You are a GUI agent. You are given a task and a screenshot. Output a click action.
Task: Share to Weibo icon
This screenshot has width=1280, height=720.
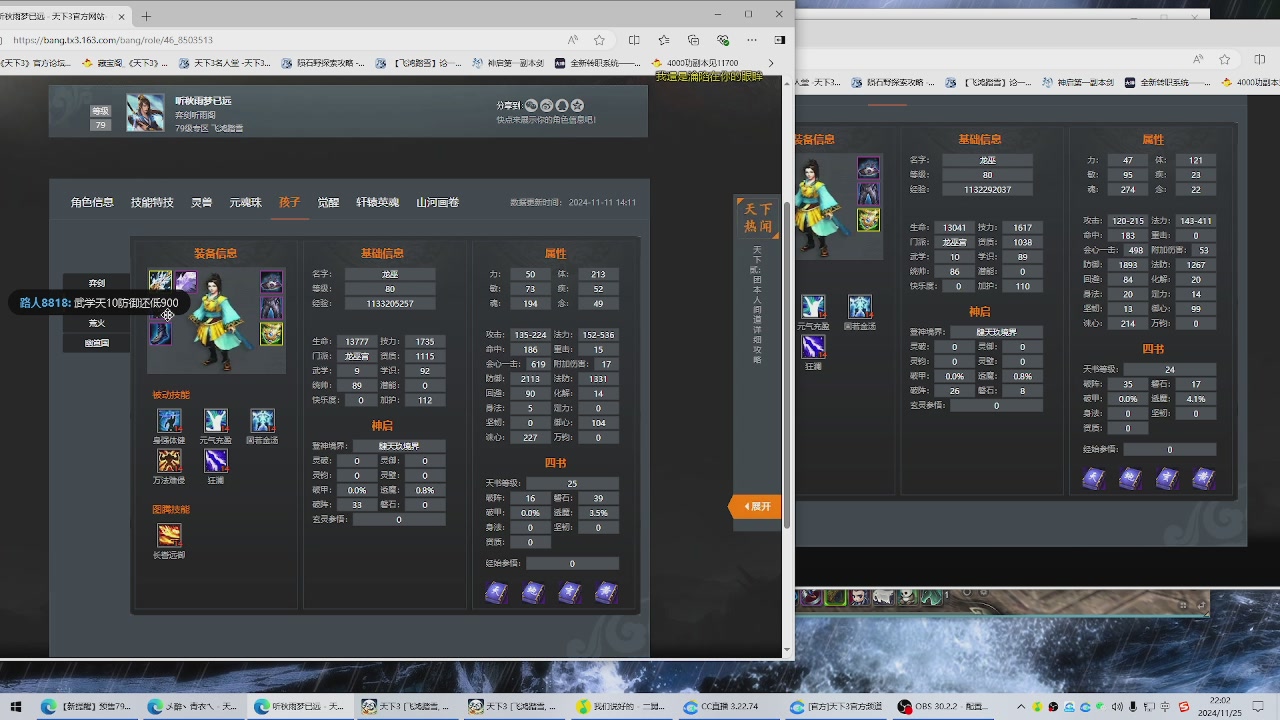547,105
